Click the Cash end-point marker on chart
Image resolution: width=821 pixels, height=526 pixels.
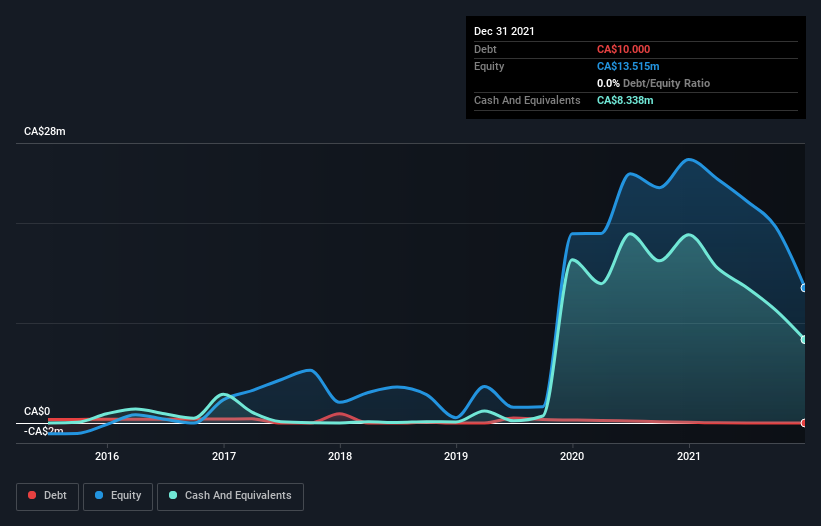pyautogui.click(x=804, y=340)
